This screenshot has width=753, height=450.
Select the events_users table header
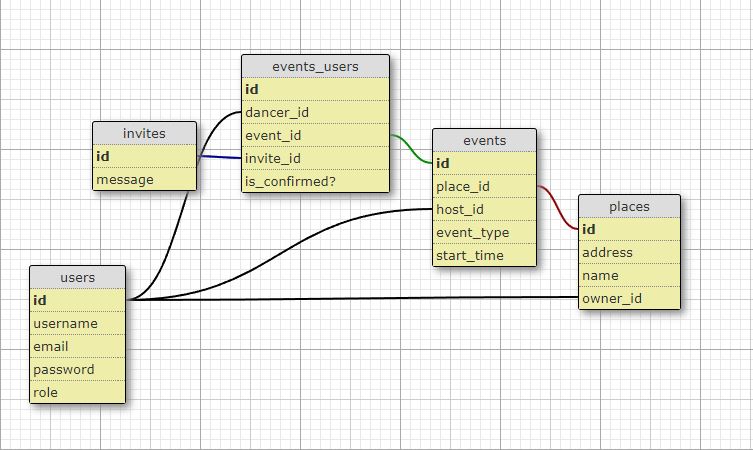(316, 66)
